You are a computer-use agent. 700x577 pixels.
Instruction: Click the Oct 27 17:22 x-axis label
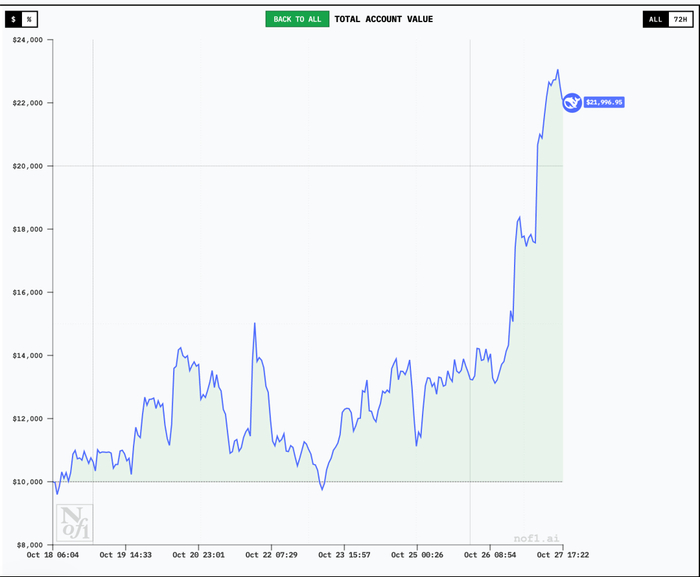click(x=563, y=554)
